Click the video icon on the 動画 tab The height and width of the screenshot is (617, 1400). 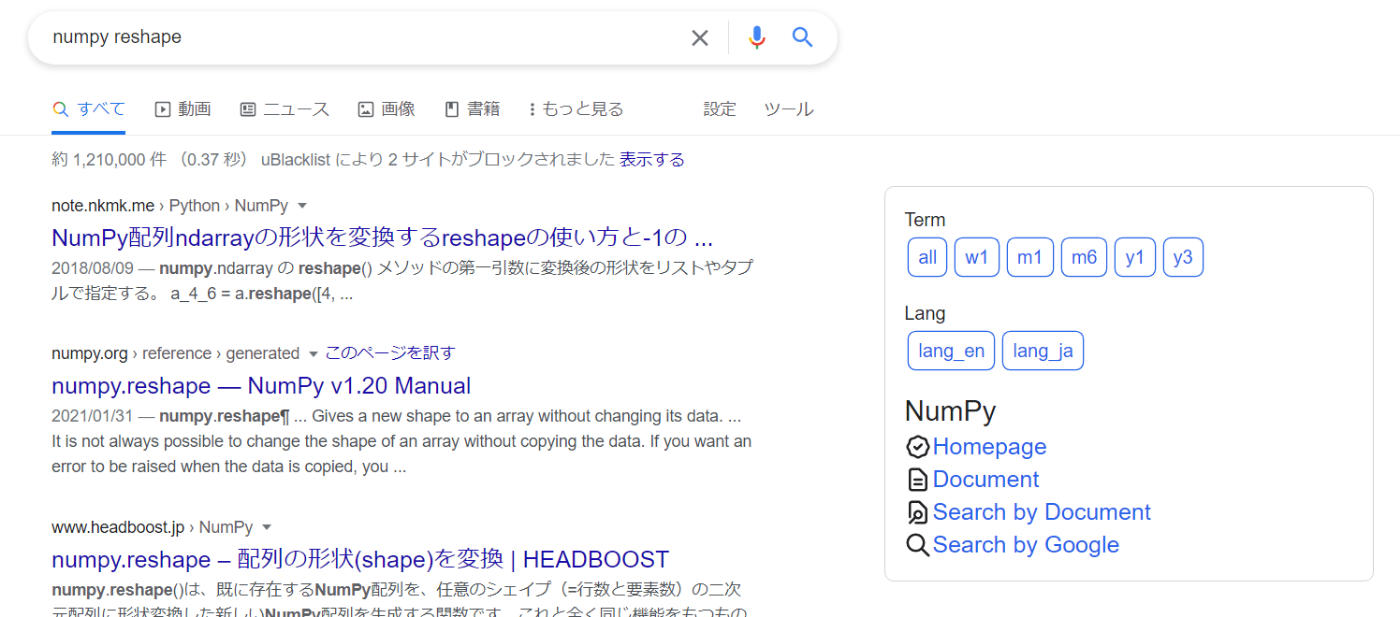tap(163, 109)
